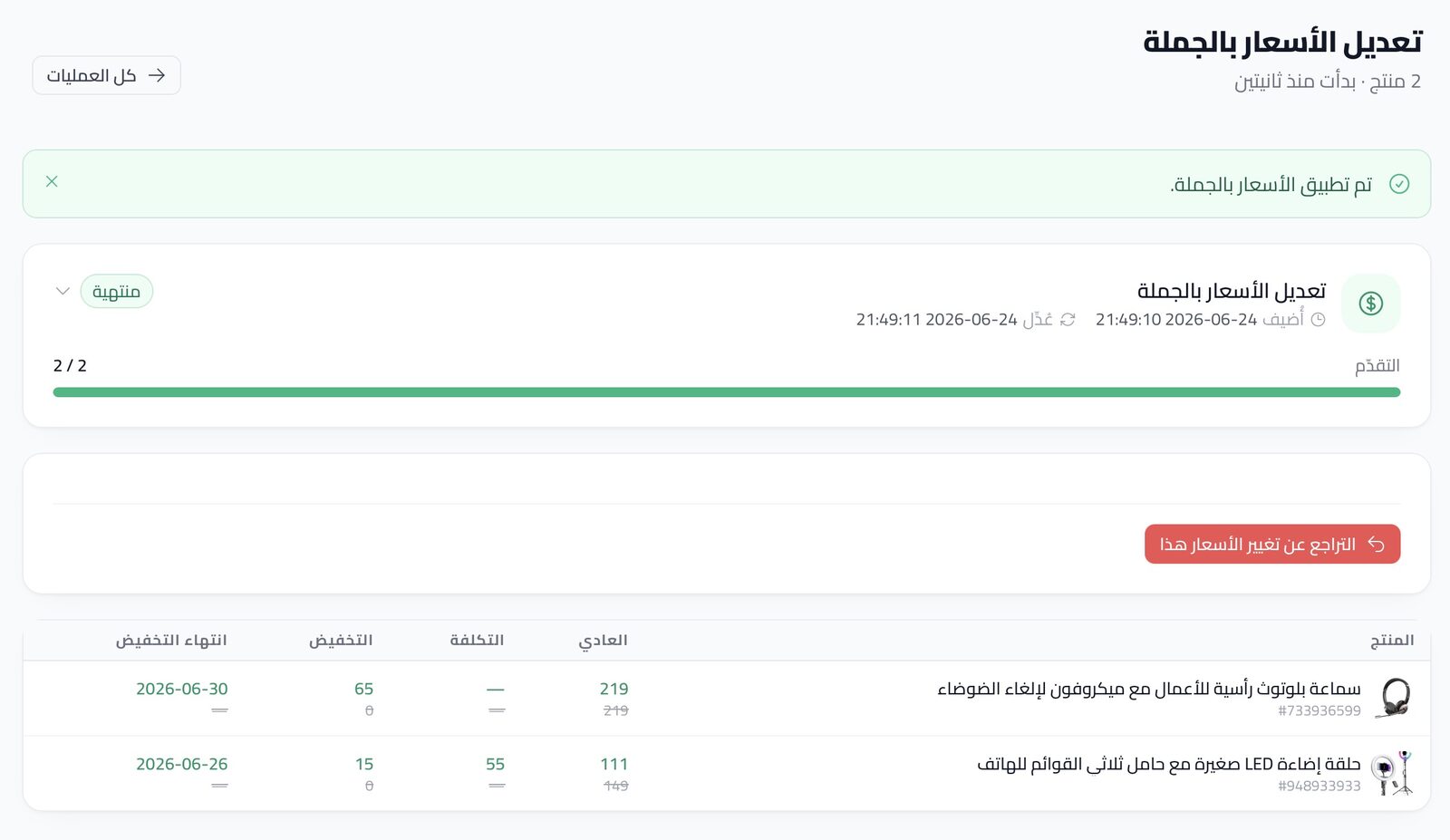The height and width of the screenshot is (840, 1450).
Task: Click the page title تعديل الأسعار بالجملة
Action: [1282, 42]
